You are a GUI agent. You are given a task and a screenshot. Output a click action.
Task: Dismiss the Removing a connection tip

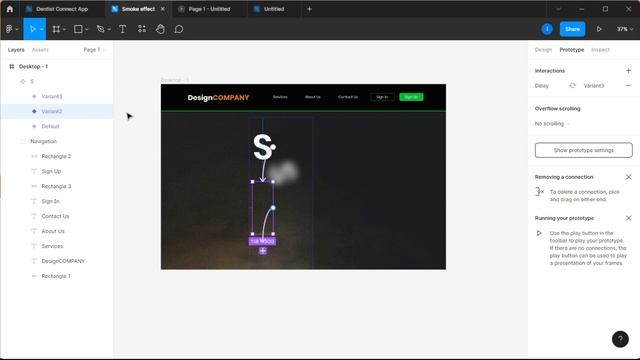pos(629,177)
